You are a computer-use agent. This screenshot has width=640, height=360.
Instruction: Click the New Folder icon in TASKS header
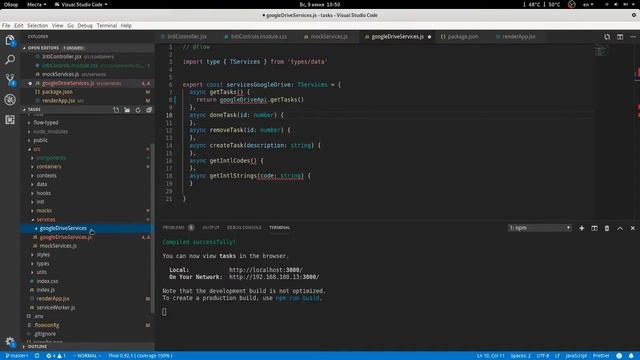point(127,110)
